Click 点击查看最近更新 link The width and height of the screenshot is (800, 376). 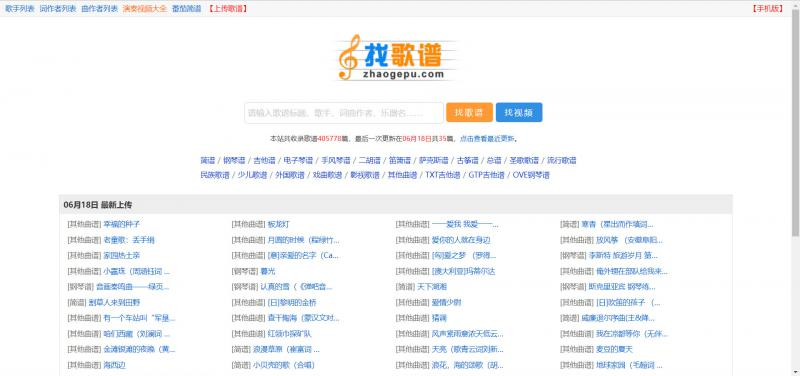(x=488, y=139)
